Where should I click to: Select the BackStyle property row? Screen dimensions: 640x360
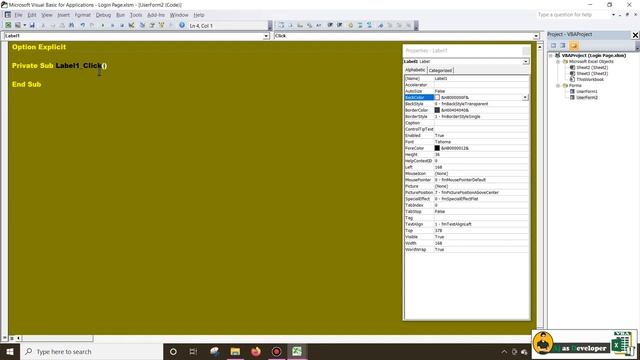pyautogui.click(x=467, y=104)
